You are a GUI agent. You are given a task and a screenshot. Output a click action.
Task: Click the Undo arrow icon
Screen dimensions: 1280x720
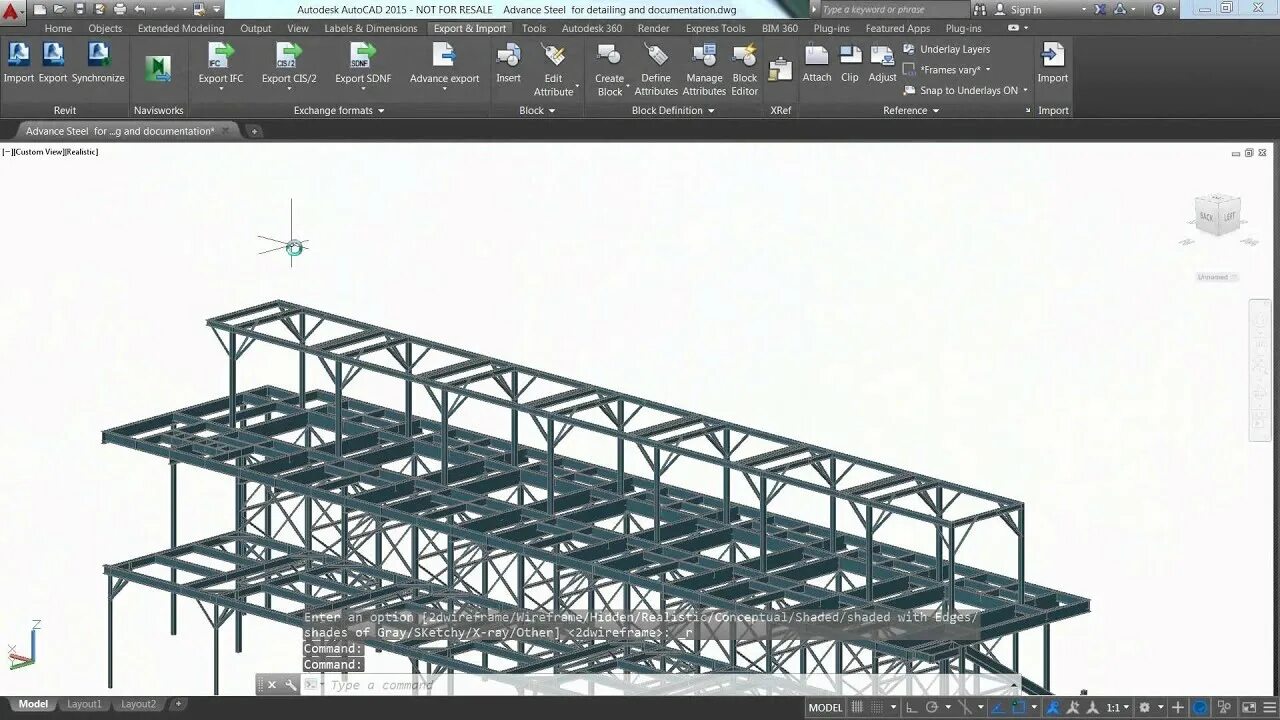(x=139, y=9)
